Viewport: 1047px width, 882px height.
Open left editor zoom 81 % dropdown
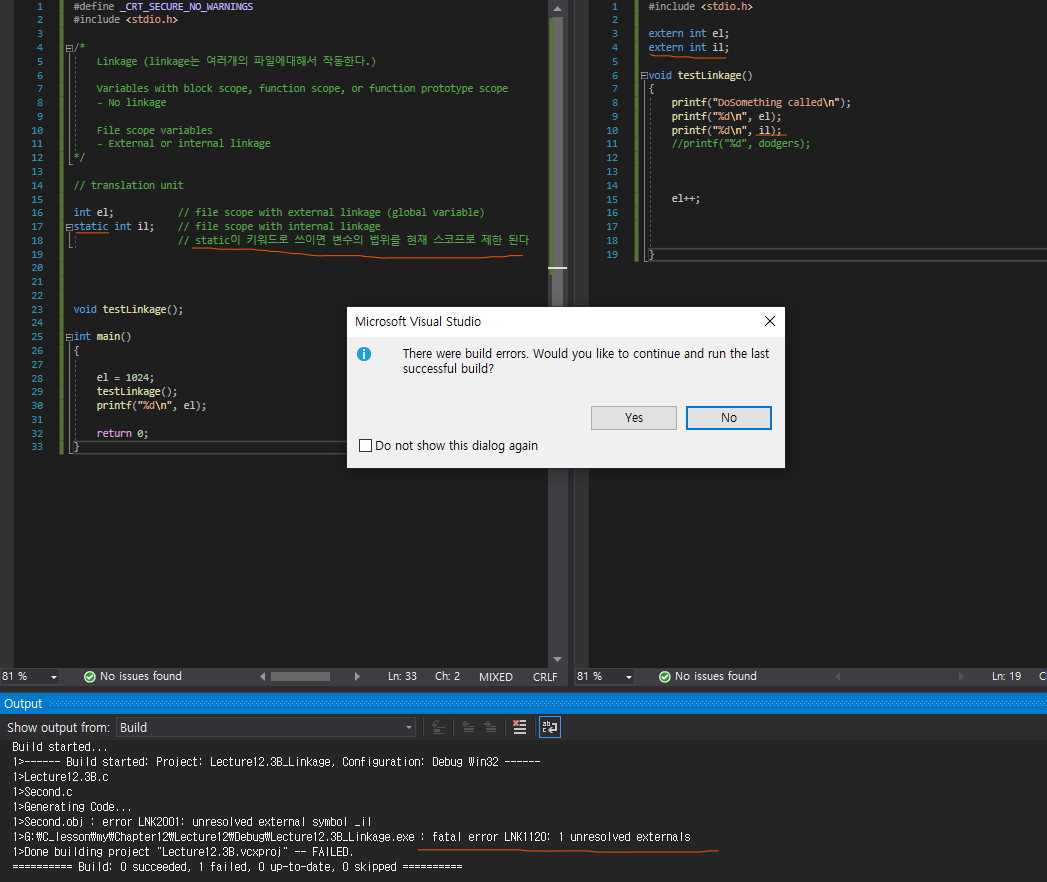53,677
